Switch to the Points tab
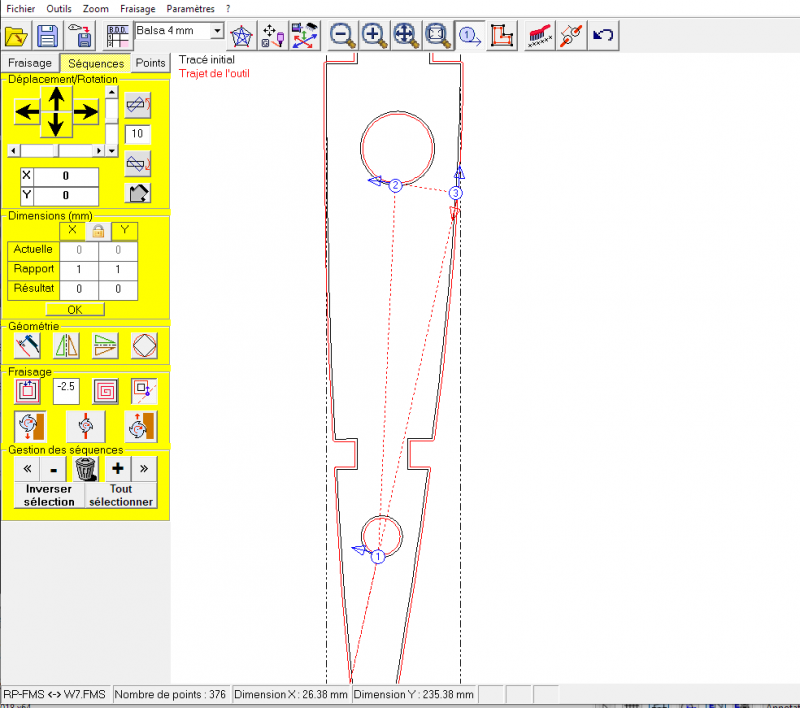Viewport: 800px width, 708px height. click(x=150, y=63)
